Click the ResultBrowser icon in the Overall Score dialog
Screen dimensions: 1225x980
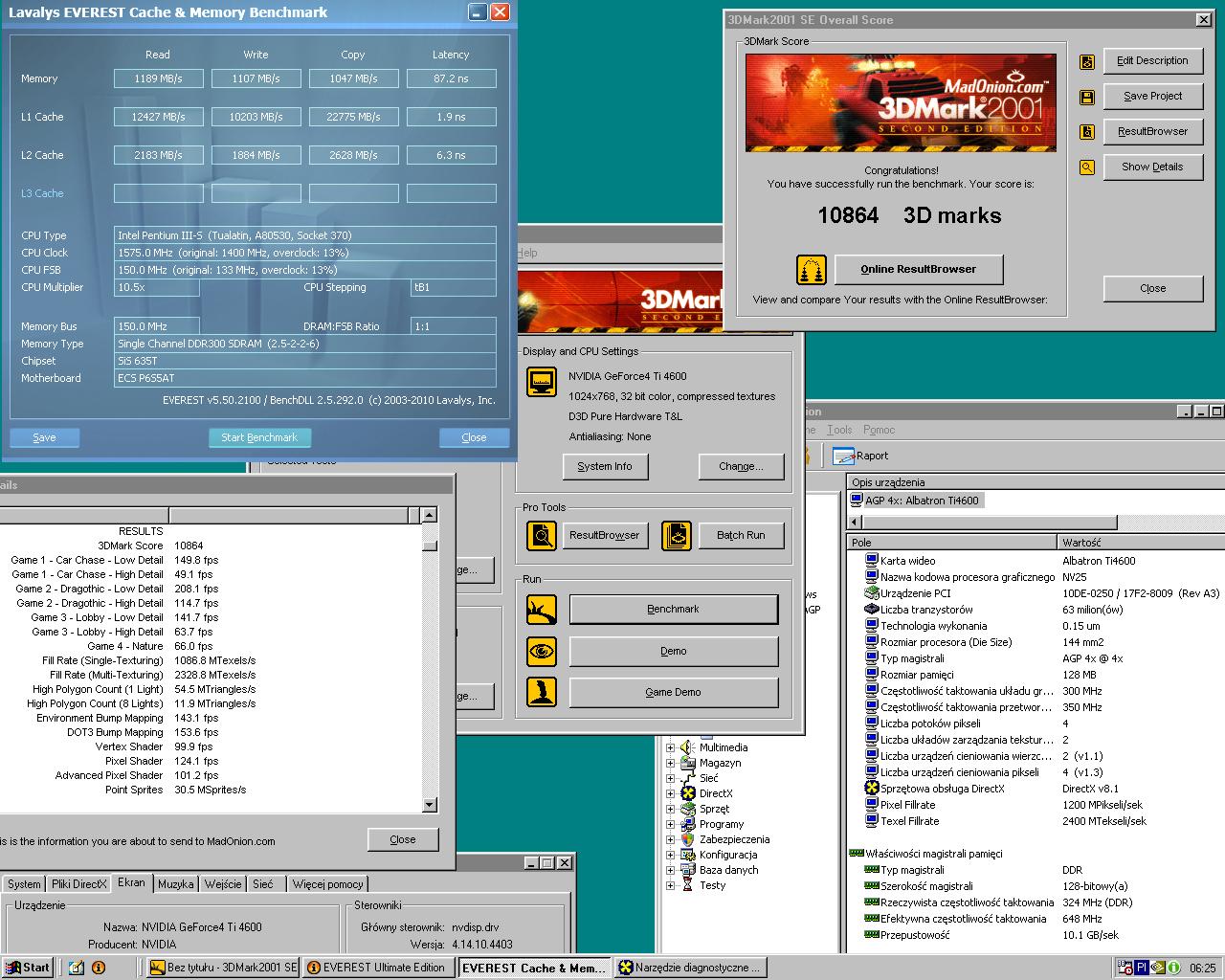[x=1087, y=133]
